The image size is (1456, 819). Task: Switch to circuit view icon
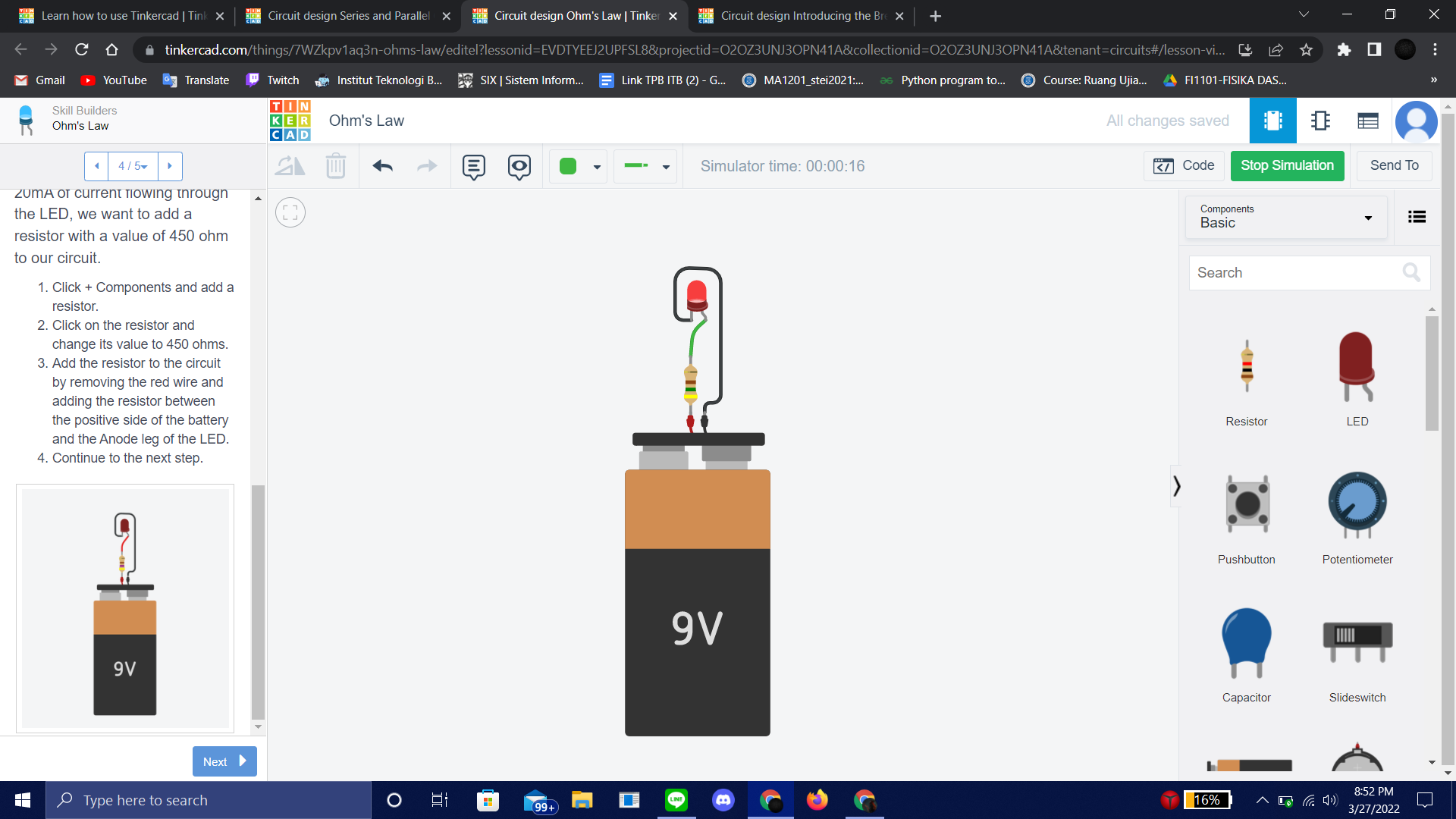[x=1272, y=121]
